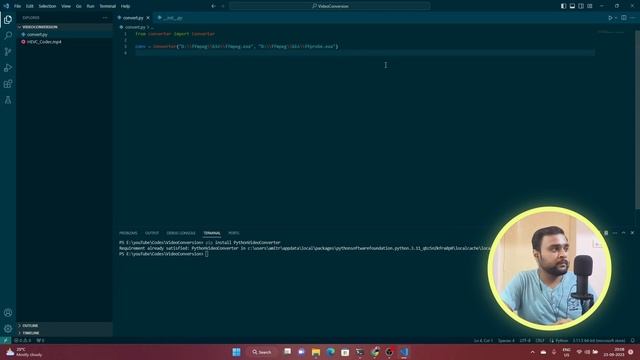Viewport: 640px width, 360px height.
Task: Close the convert.py editor tab
Action: [x=148, y=18]
